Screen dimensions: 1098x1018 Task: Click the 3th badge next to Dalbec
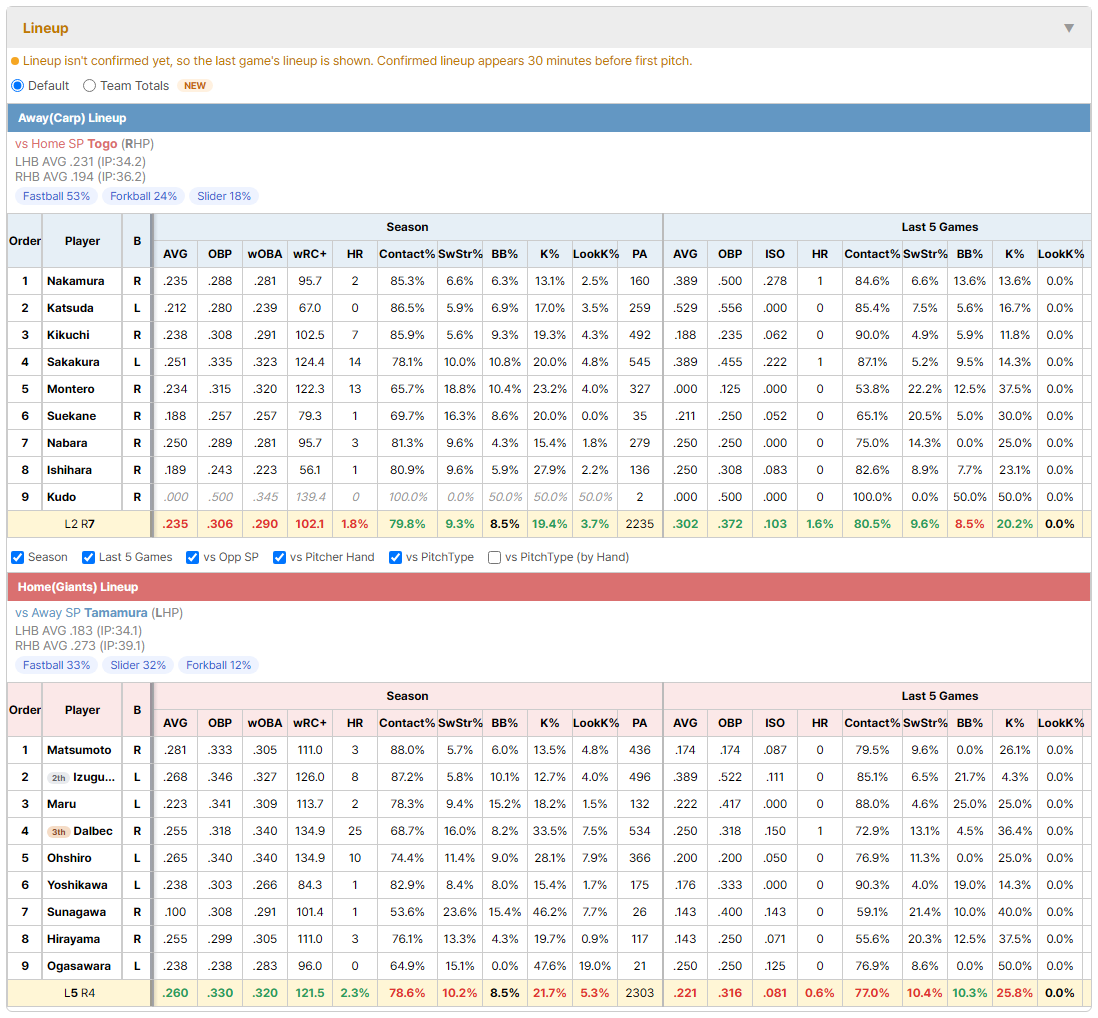click(x=59, y=832)
